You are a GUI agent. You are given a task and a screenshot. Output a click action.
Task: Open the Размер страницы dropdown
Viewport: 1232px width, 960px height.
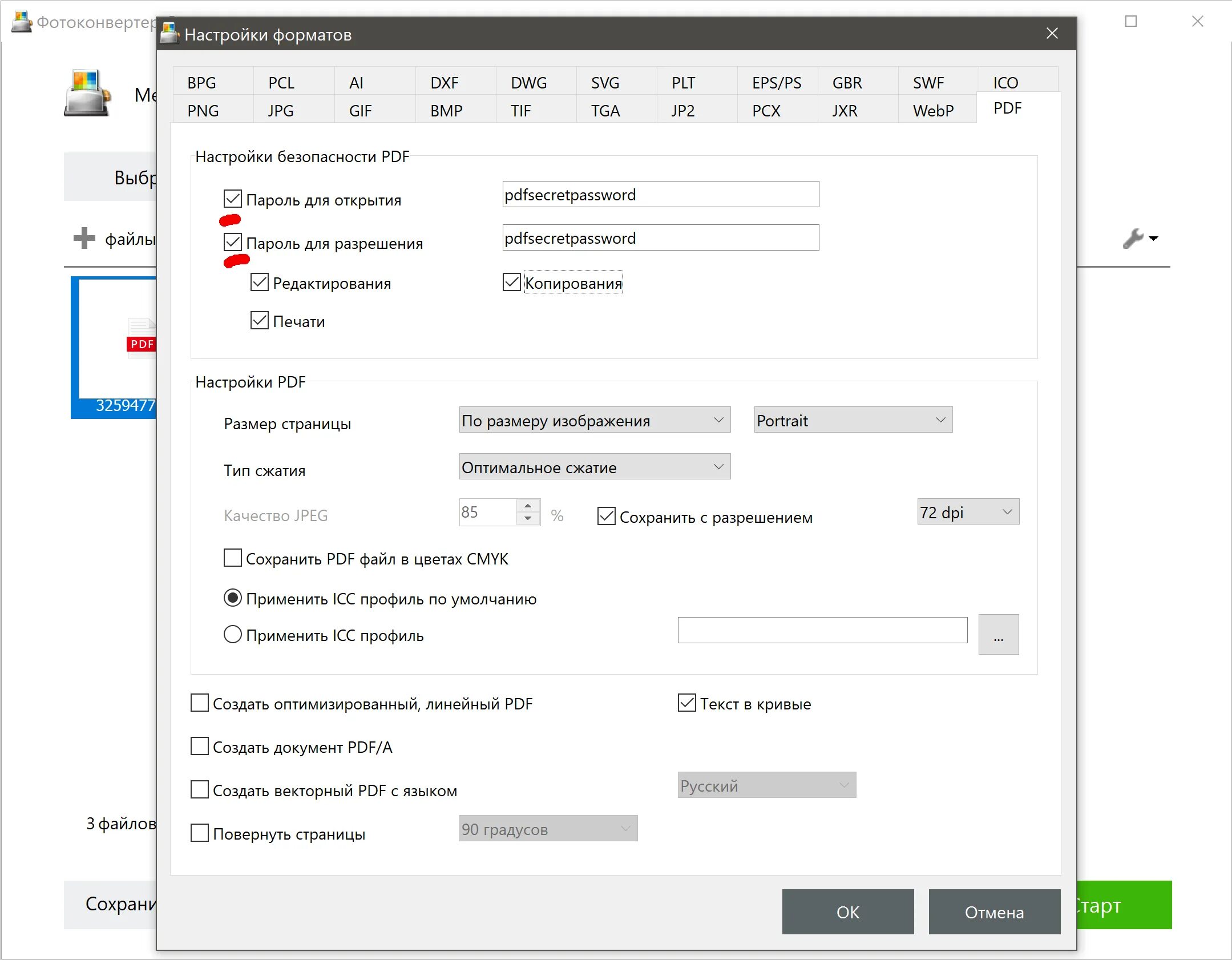tap(594, 420)
